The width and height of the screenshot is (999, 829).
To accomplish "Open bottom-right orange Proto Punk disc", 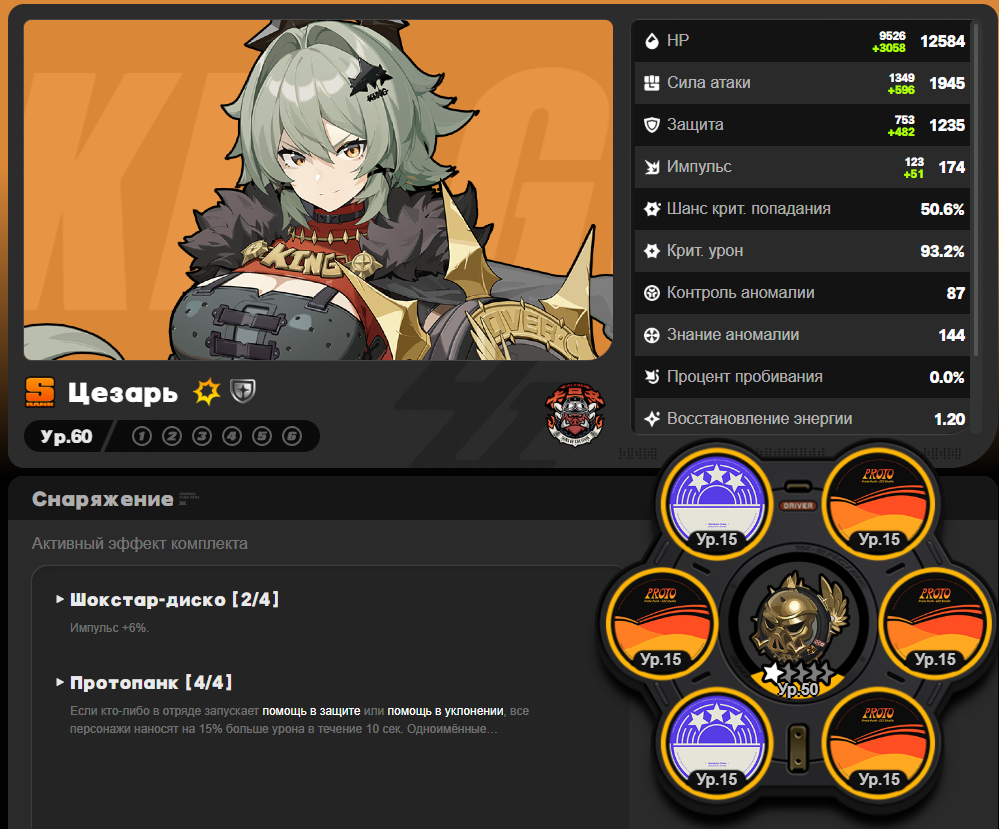I will (879, 742).
